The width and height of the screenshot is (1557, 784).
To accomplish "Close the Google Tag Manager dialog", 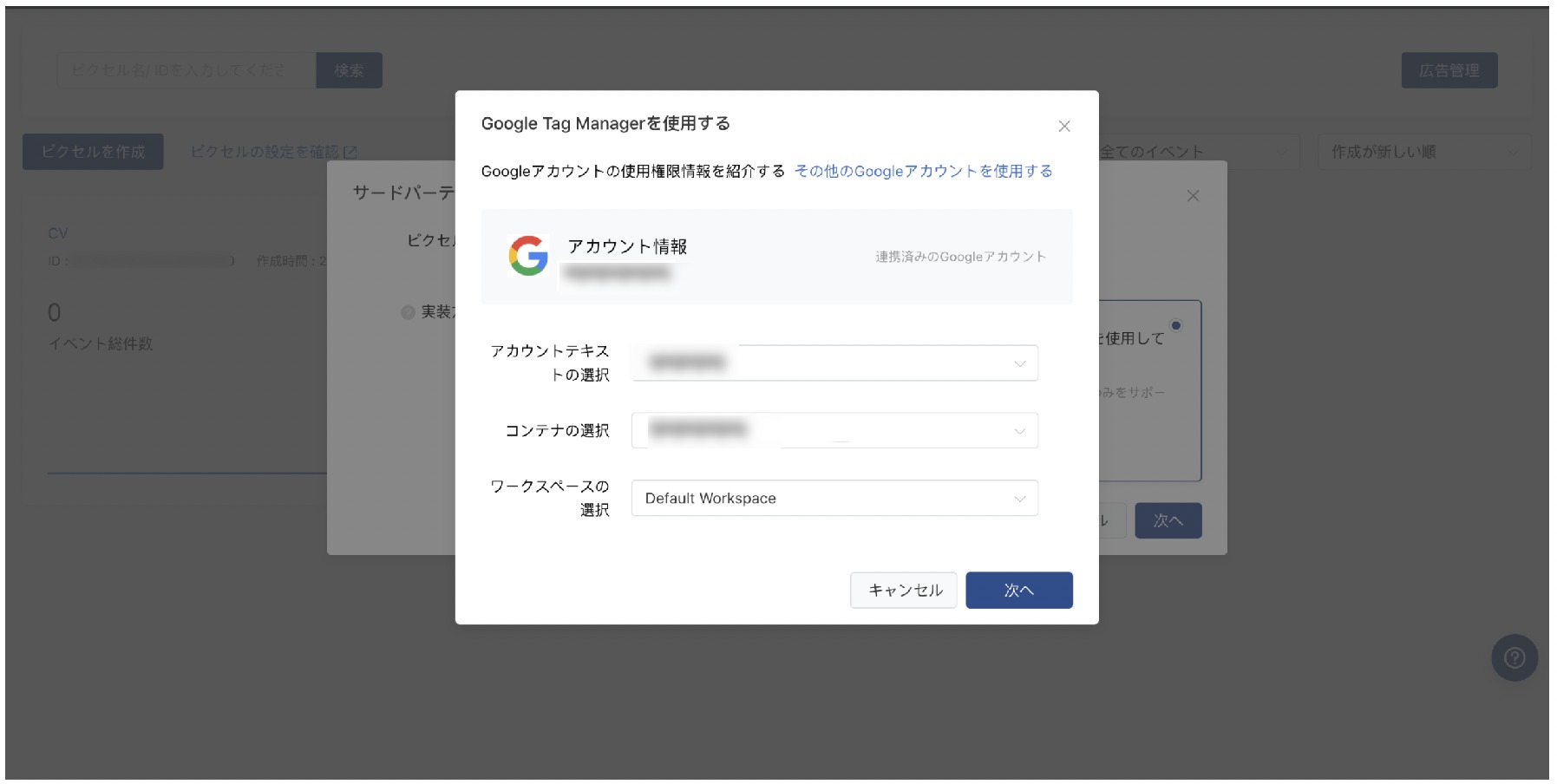I will tap(1065, 126).
